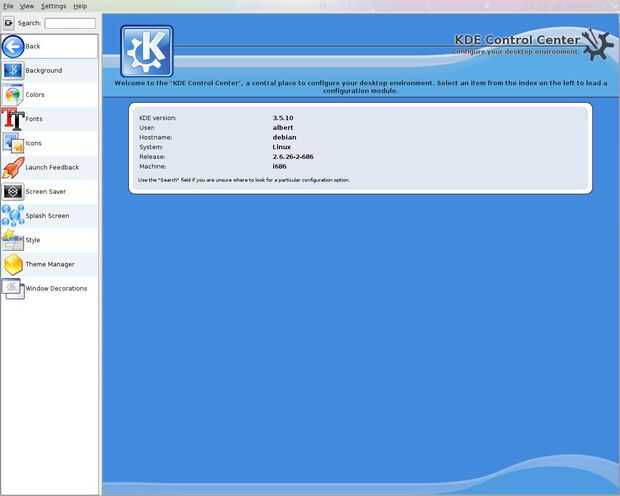Click the KDE version value 3.5.10
Image resolution: width=620 pixels, height=496 pixels.
[x=283, y=118]
